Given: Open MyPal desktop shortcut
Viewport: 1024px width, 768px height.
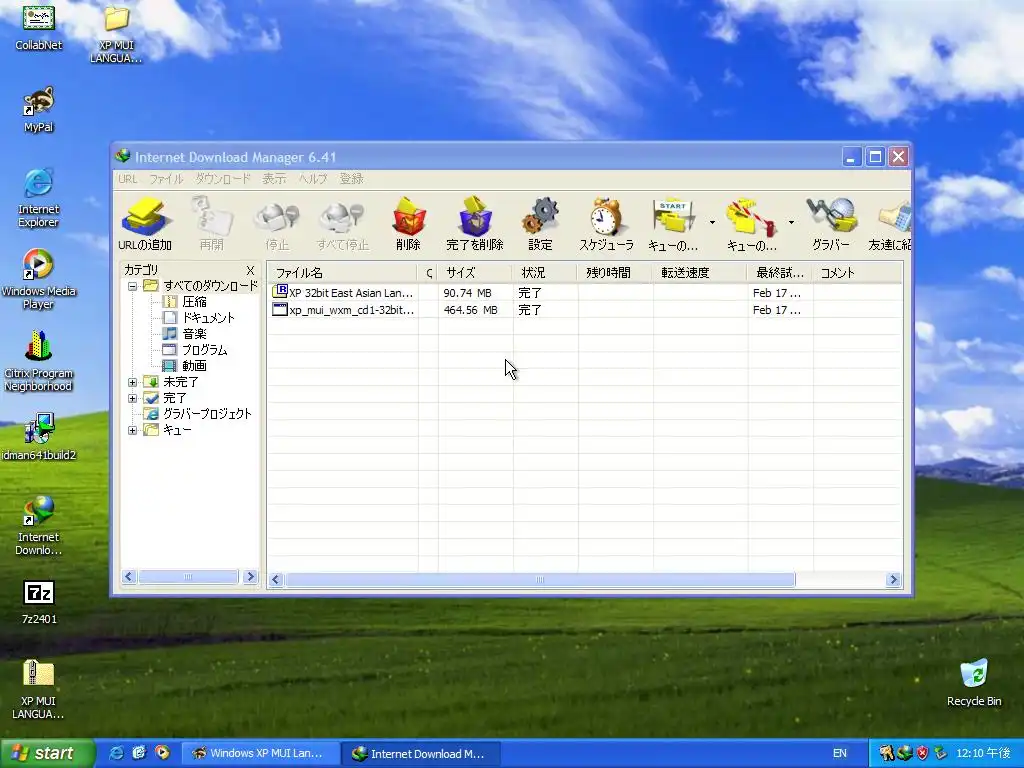Looking at the screenshot, I should point(39,110).
